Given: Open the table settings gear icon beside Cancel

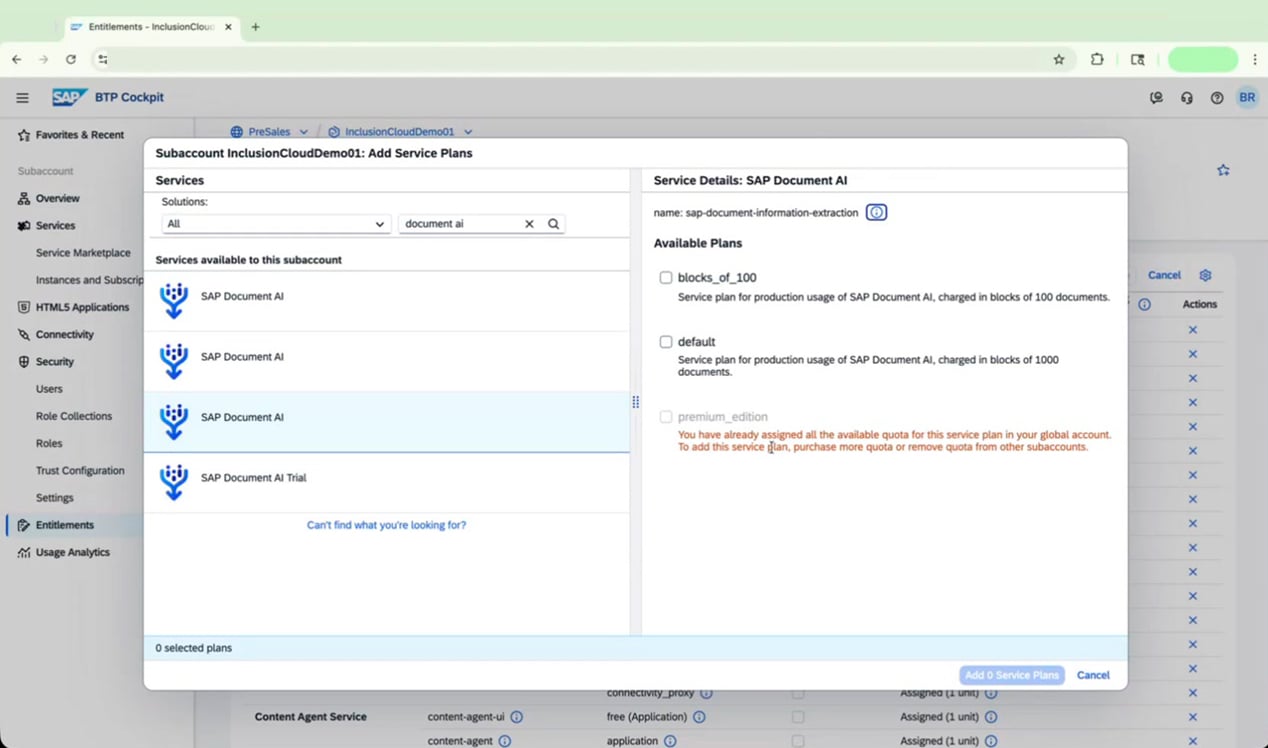Looking at the screenshot, I should pyautogui.click(x=1205, y=275).
